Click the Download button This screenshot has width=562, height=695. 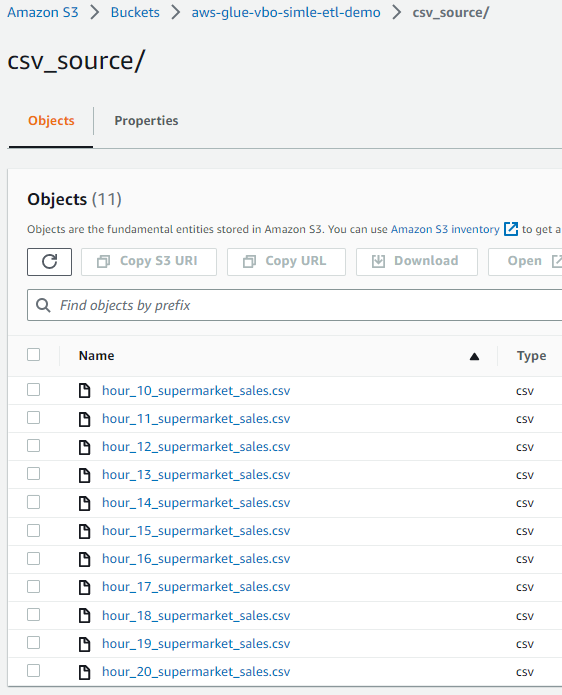(x=417, y=262)
